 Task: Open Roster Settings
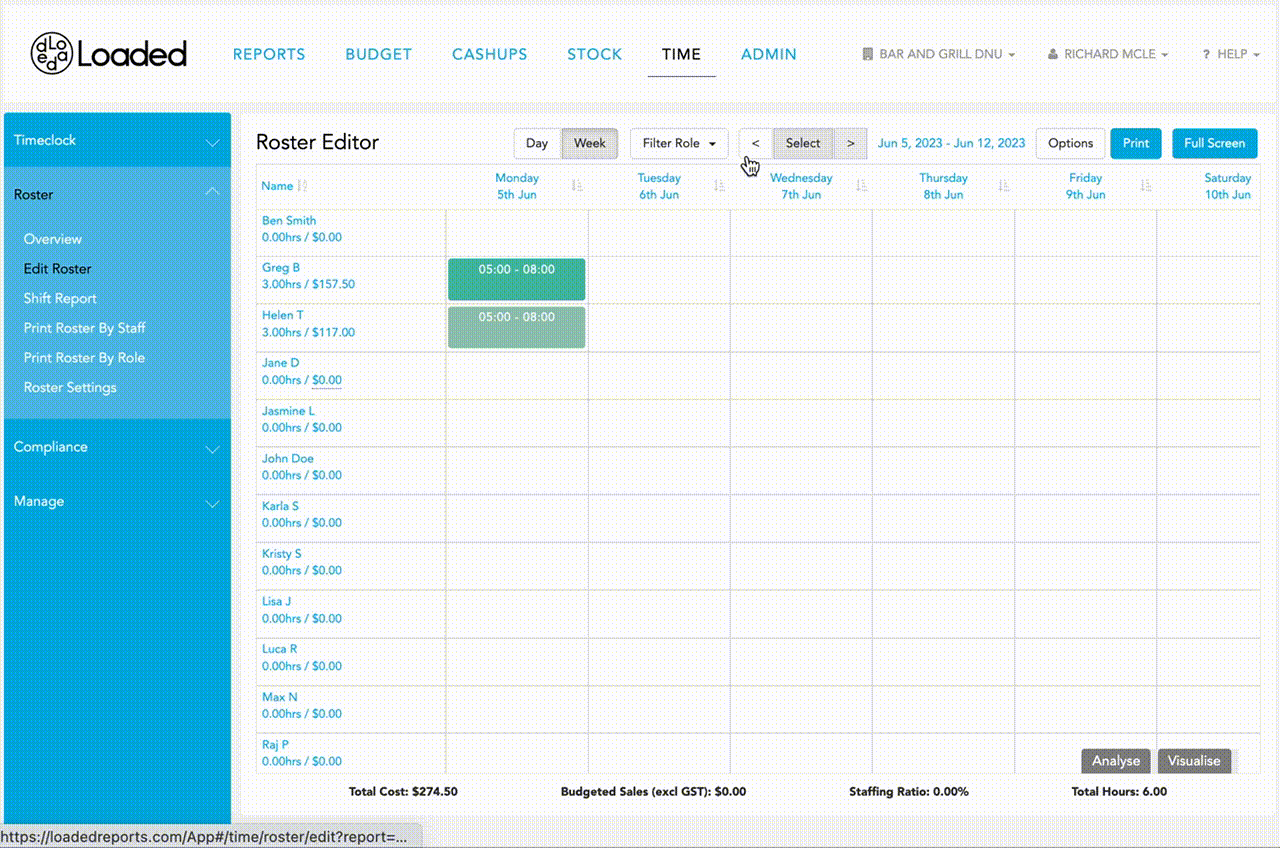70,387
